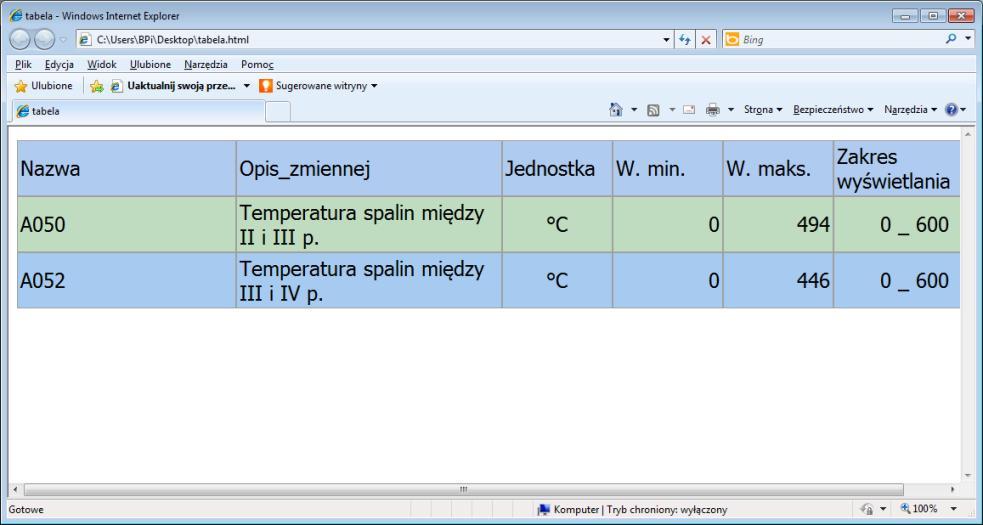Expand the Print options dropdown arrow

(x=730, y=110)
